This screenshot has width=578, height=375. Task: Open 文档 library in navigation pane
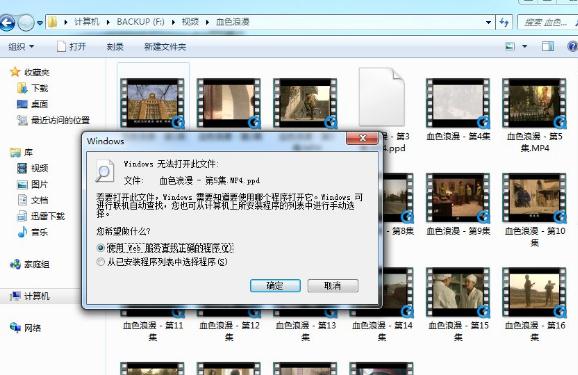(x=33, y=200)
